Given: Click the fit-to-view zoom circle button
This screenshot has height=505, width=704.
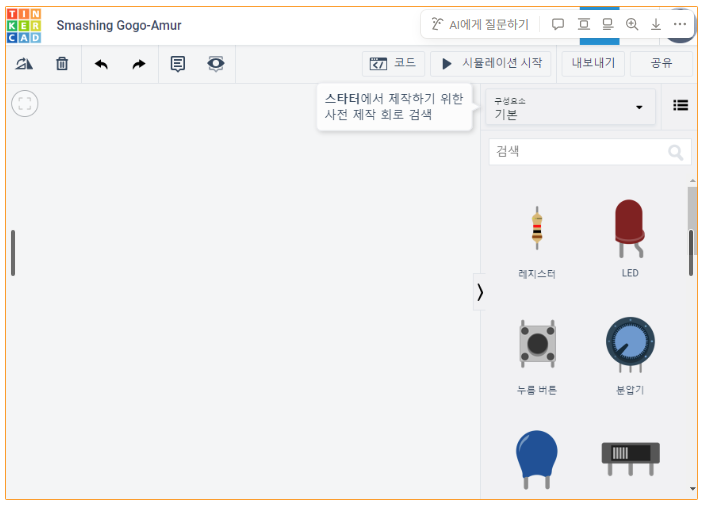Looking at the screenshot, I should tap(25, 104).
